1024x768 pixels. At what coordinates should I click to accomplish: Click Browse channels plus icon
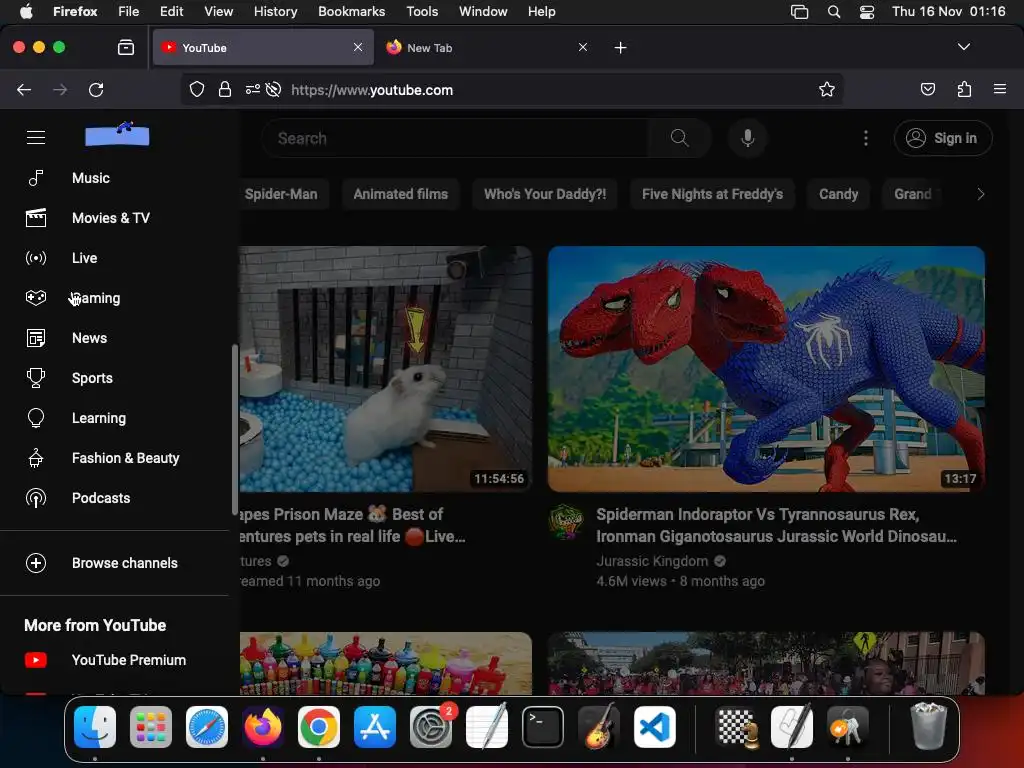pos(36,563)
